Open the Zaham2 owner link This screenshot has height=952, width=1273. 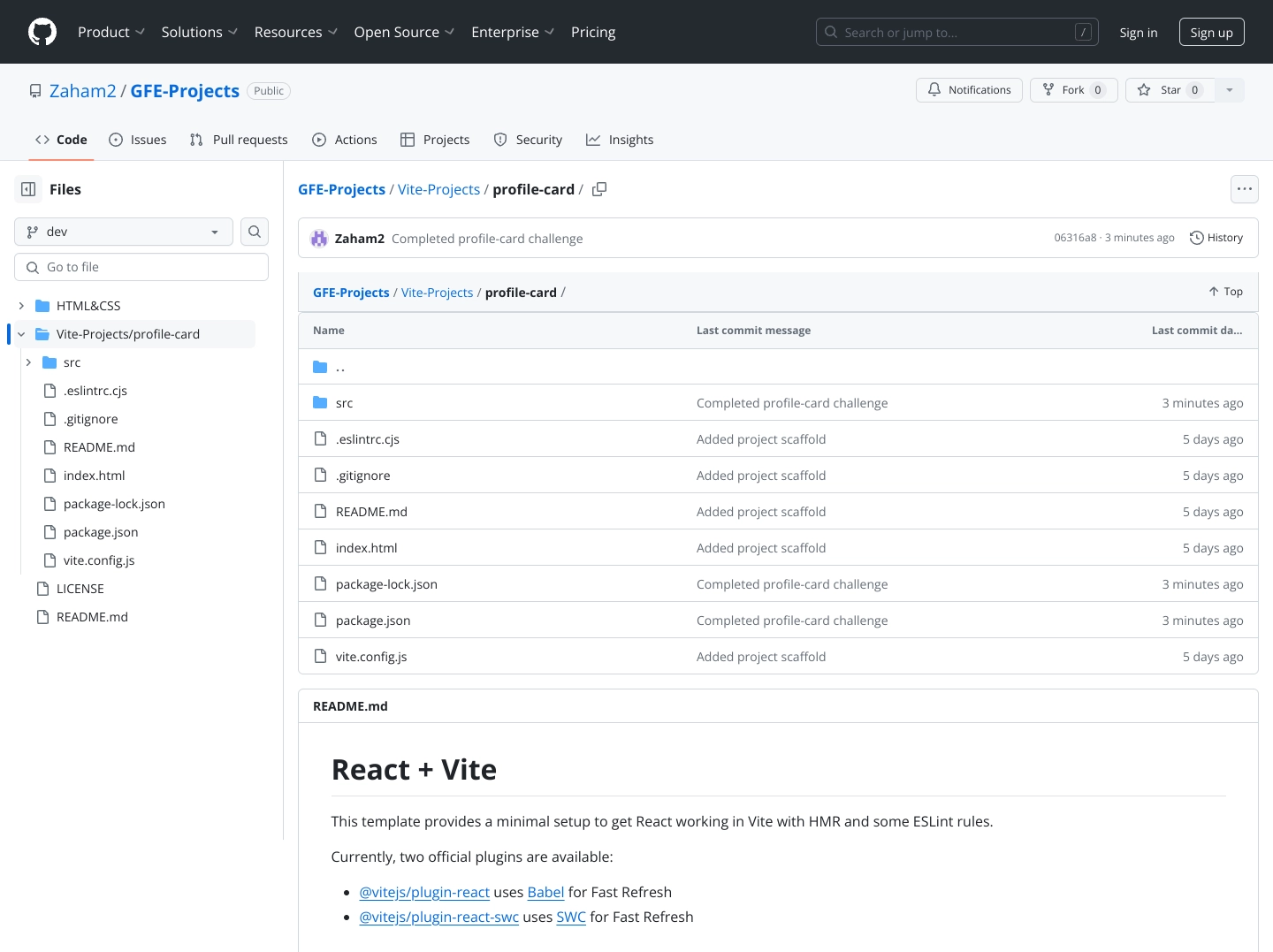click(83, 91)
